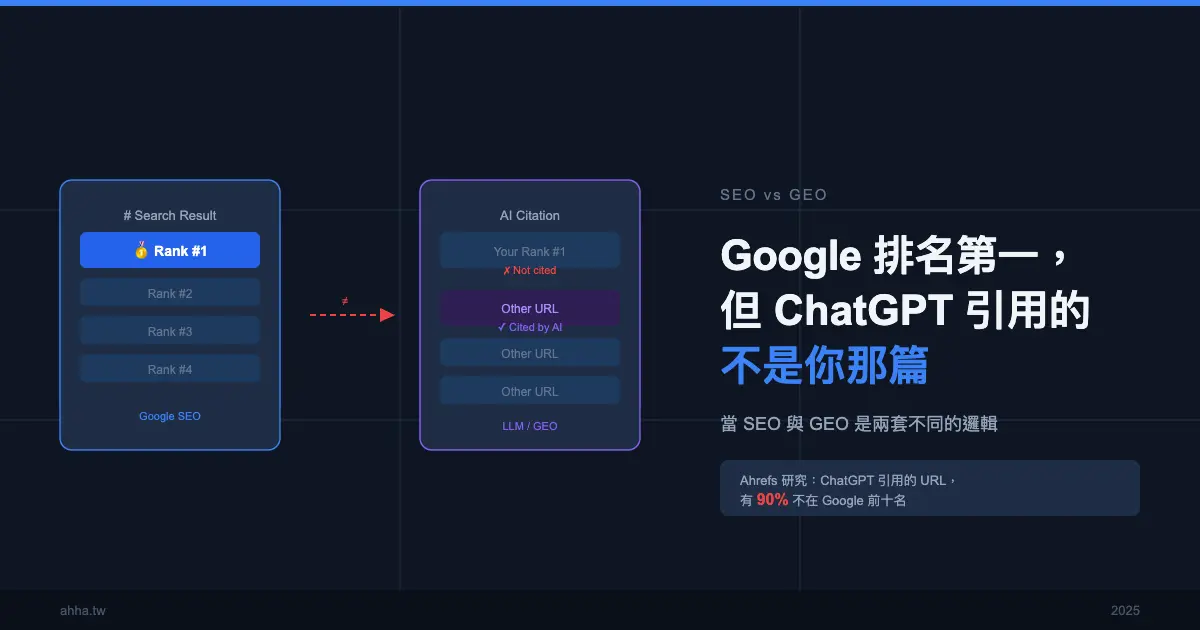Select the Rank #3 row
The image size is (1200, 630).
170,331
